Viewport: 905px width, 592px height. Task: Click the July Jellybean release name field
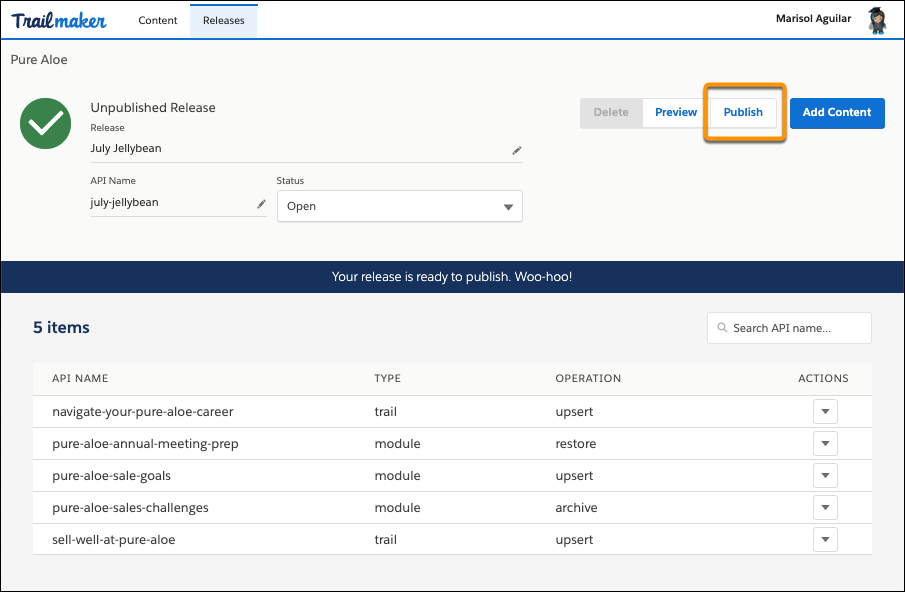[x=306, y=149]
